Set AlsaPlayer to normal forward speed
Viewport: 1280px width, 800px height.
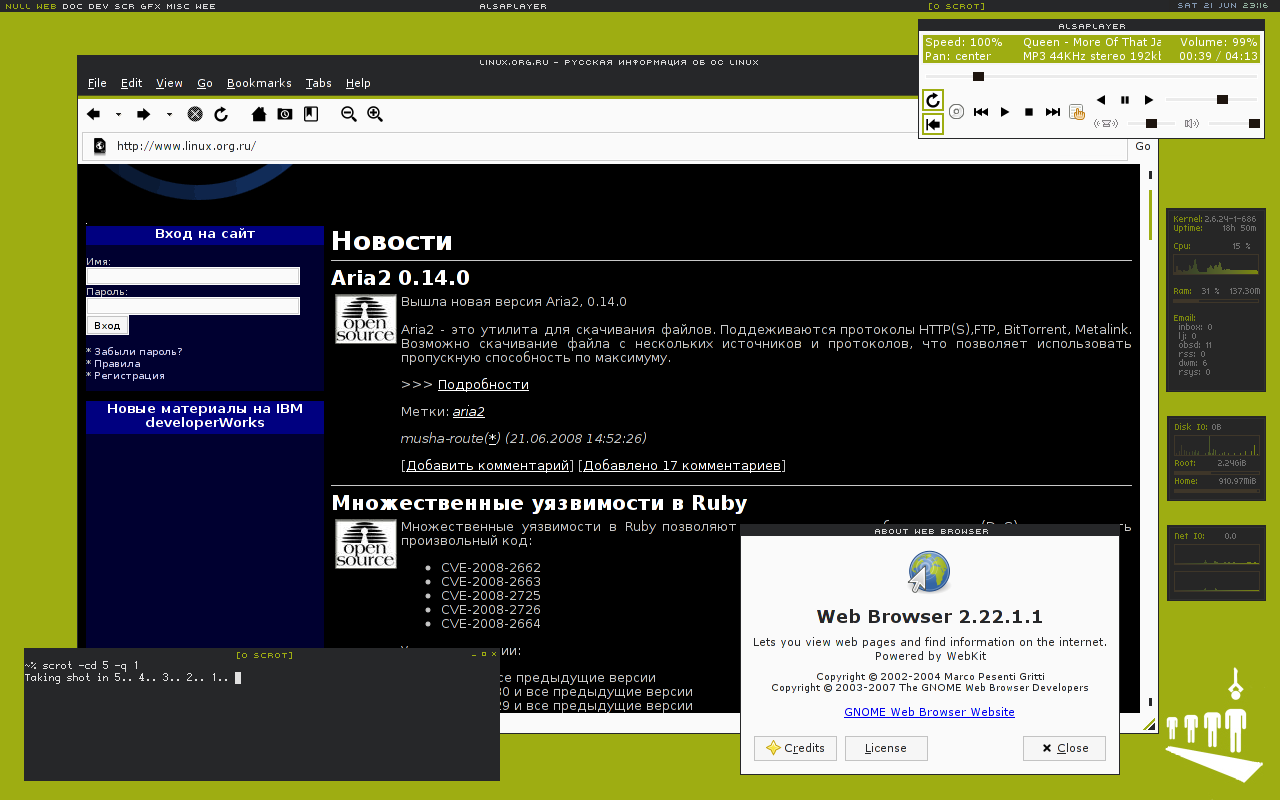click(x=1149, y=100)
